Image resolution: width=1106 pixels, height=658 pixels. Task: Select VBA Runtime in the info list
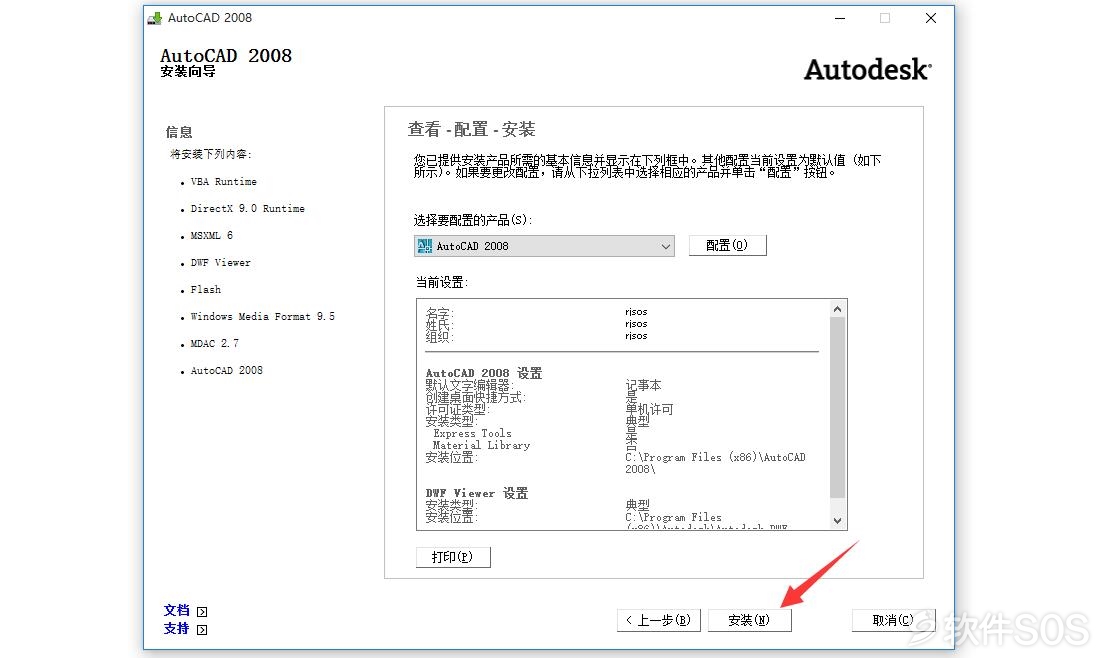(x=224, y=182)
